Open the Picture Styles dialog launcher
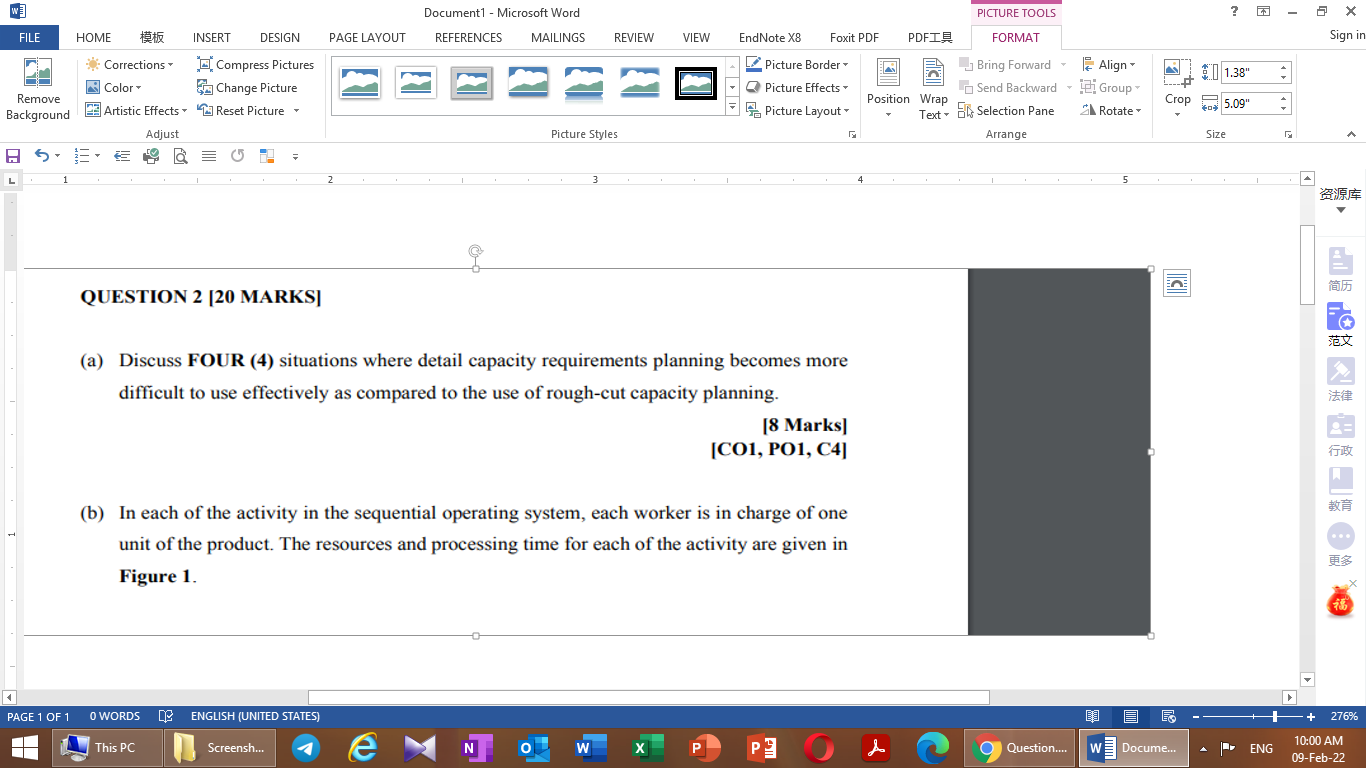Viewport: 1366px width, 768px height. (x=852, y=133)
